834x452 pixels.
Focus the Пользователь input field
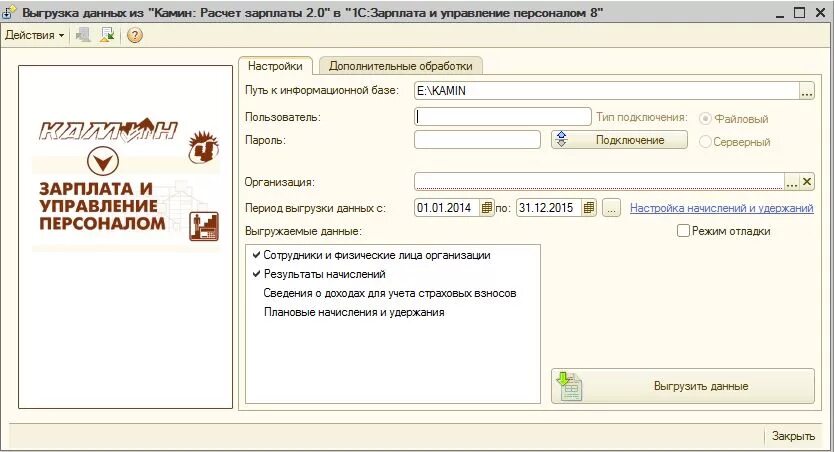coord(503,116)
